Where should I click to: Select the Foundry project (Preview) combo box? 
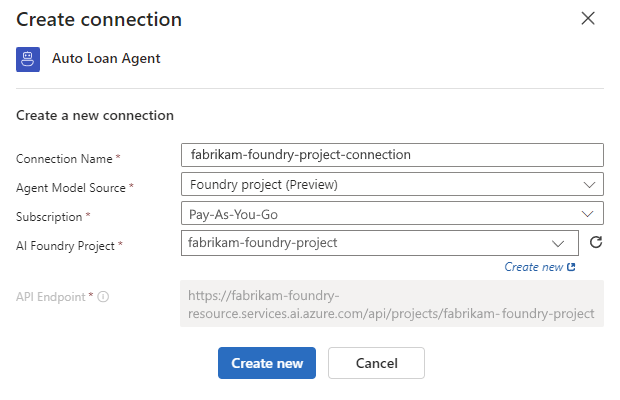tap(392, 184)
